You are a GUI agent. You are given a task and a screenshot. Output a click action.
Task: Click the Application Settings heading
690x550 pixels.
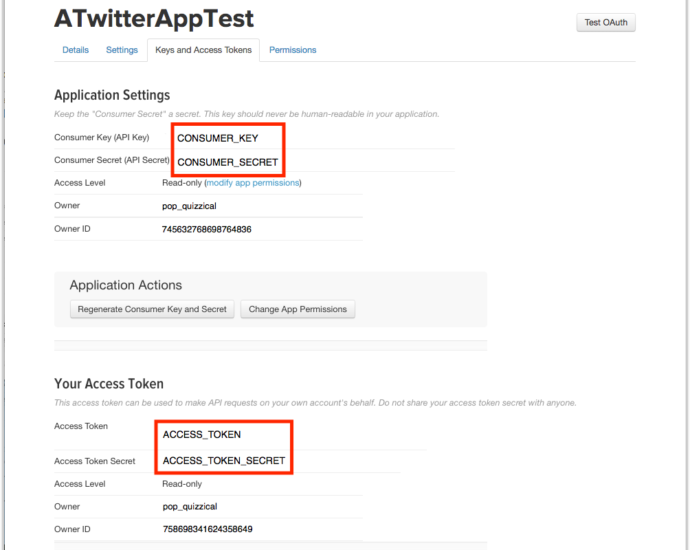pyautogui.click(x=112, y=95)
